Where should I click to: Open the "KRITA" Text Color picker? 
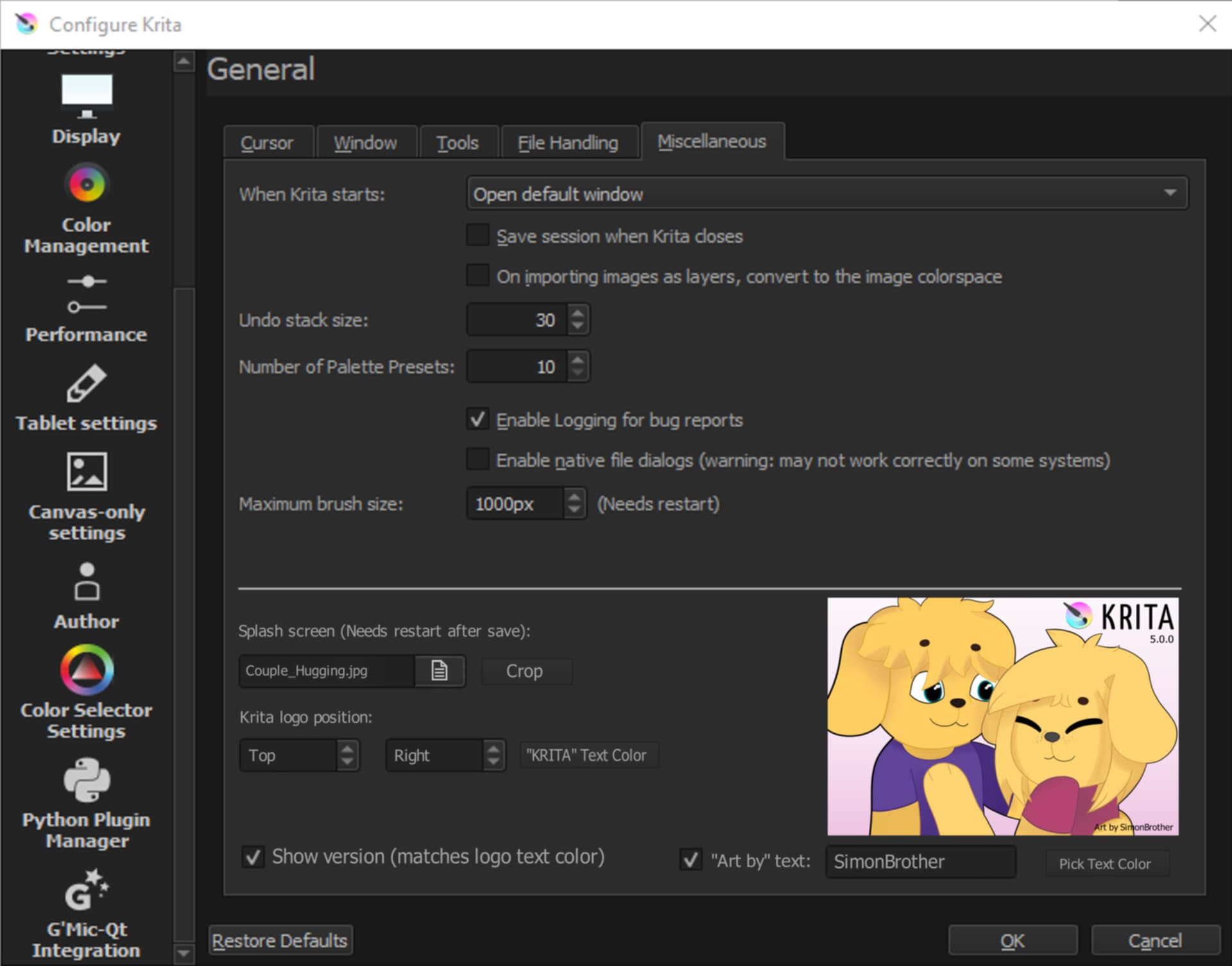pyautogui.click(x=586, y=755)
